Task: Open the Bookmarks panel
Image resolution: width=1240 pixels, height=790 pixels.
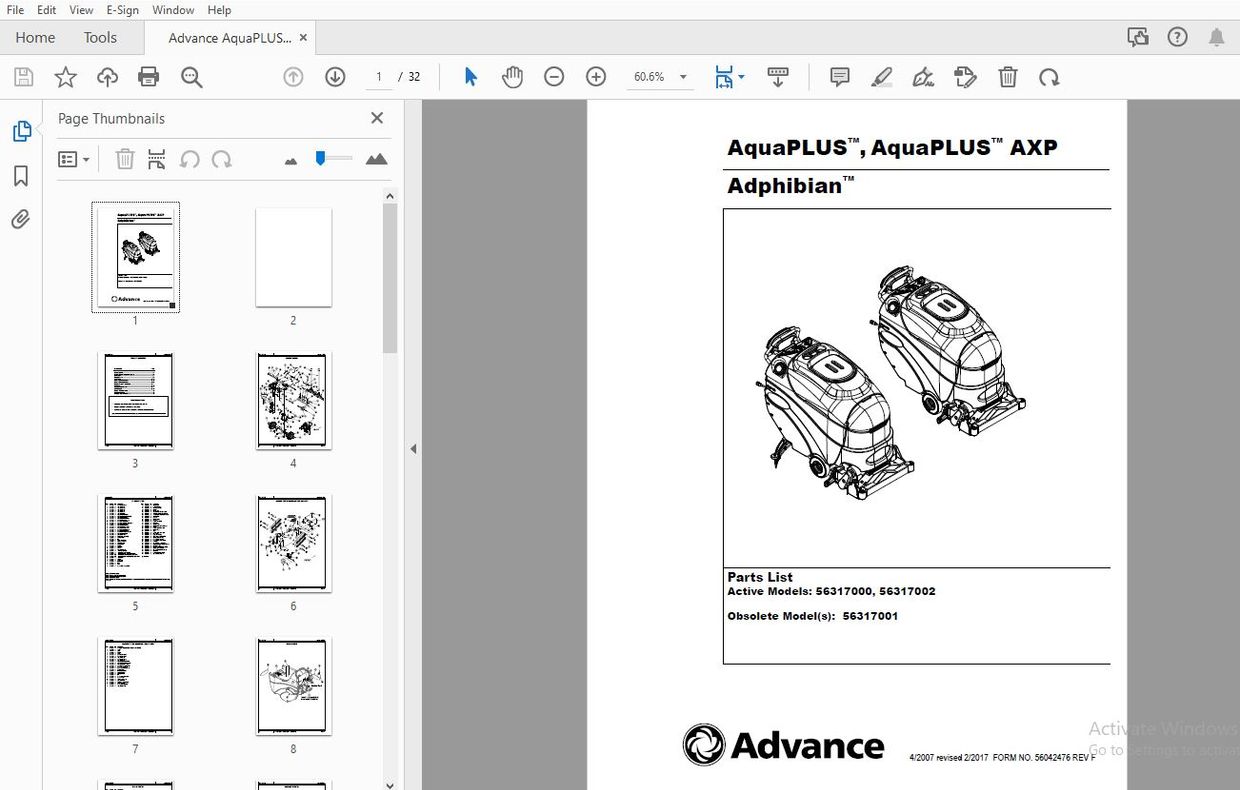Action: pos(21,176)
